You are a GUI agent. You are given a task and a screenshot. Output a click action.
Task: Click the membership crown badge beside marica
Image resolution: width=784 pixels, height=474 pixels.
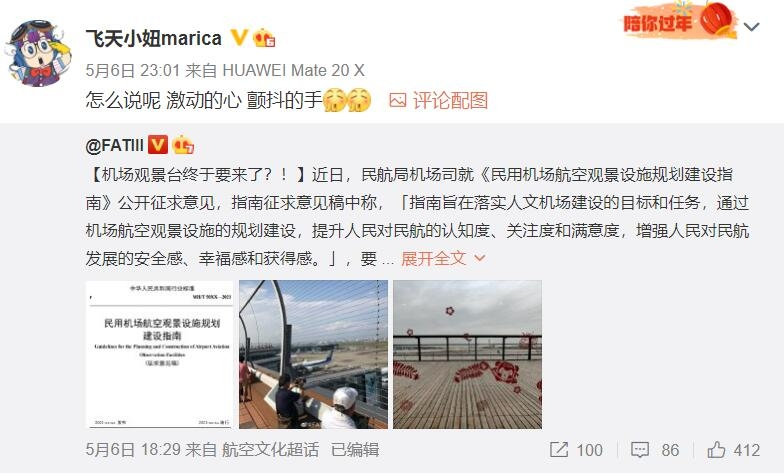click(x=263, y=38)
